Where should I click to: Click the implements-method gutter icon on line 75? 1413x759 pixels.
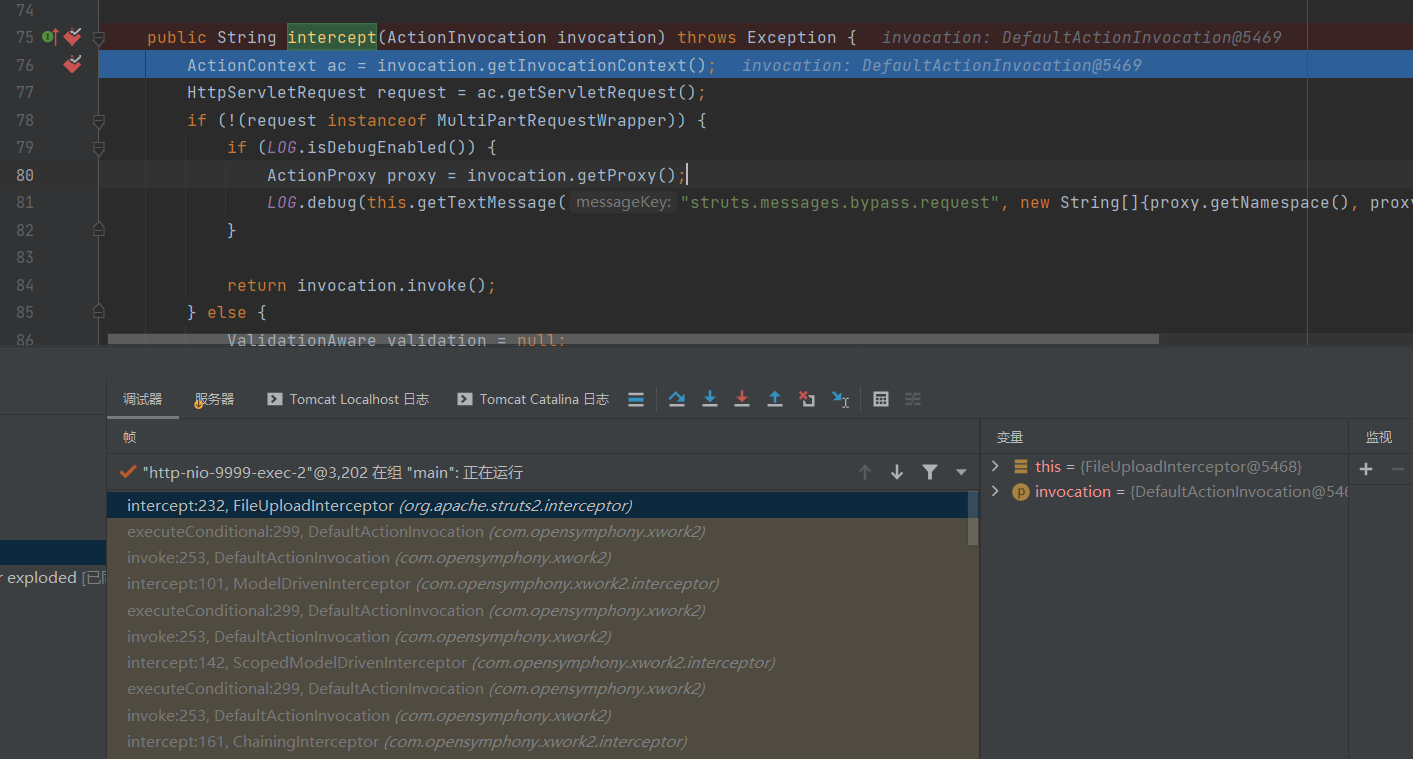point(50,37)
